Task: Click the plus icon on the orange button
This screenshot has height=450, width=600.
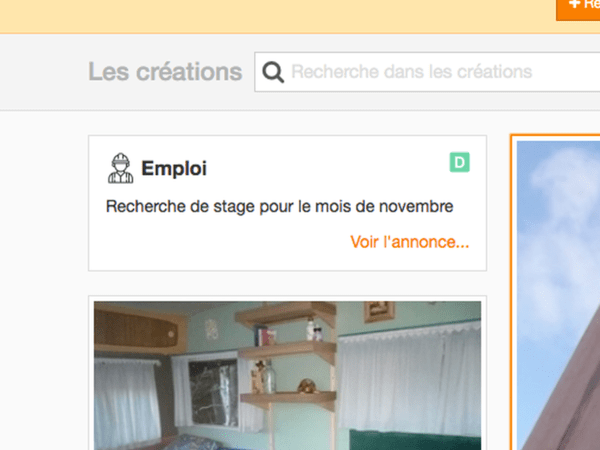Action: (574, 4)
